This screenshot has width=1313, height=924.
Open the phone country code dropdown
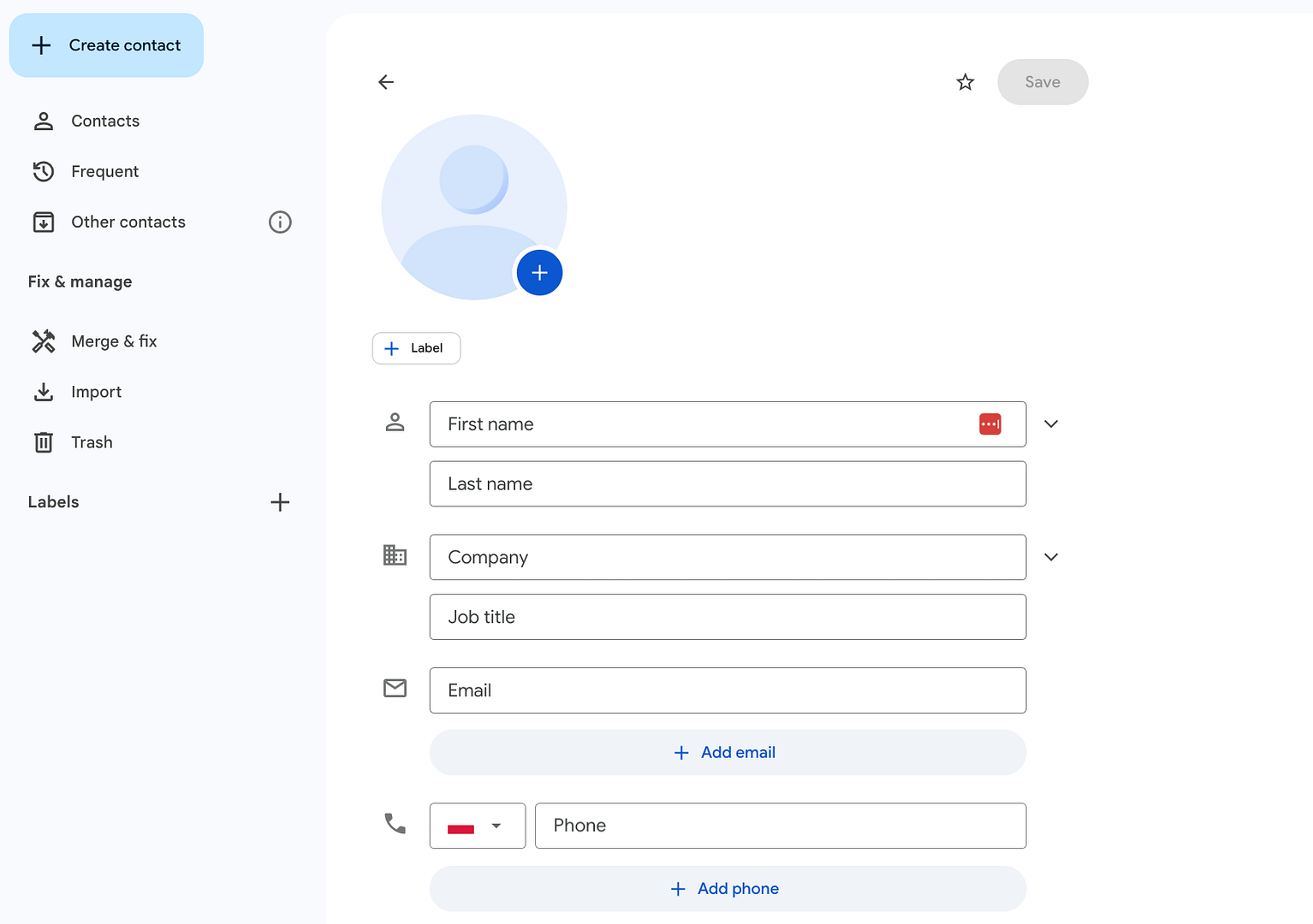[477, 826]
